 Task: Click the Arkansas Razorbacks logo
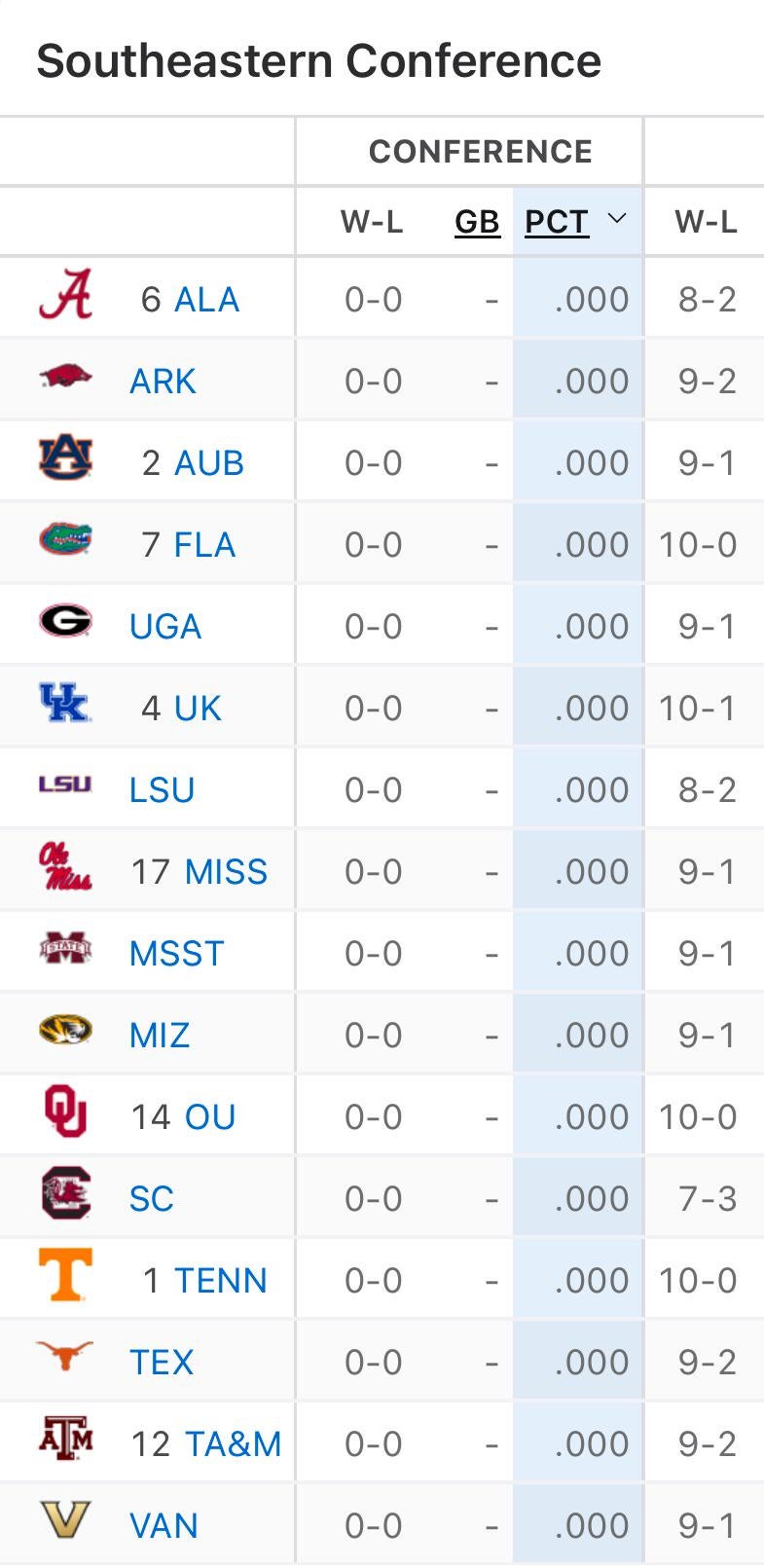65,376
